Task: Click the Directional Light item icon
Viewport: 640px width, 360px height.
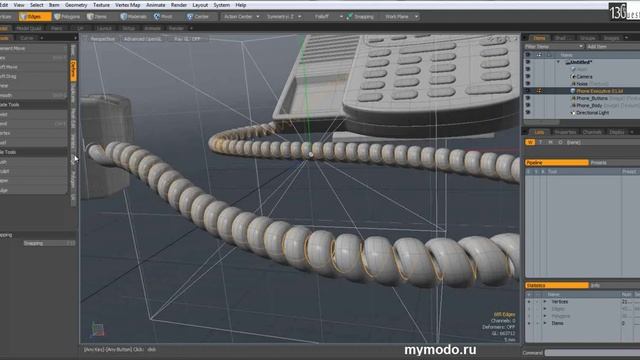Action: coord(573,113)
